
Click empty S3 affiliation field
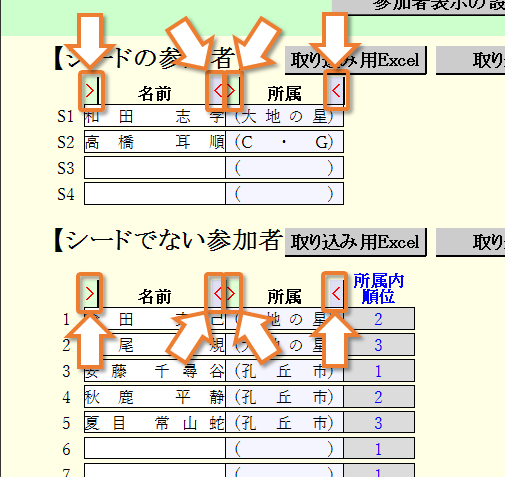(284, 168)
